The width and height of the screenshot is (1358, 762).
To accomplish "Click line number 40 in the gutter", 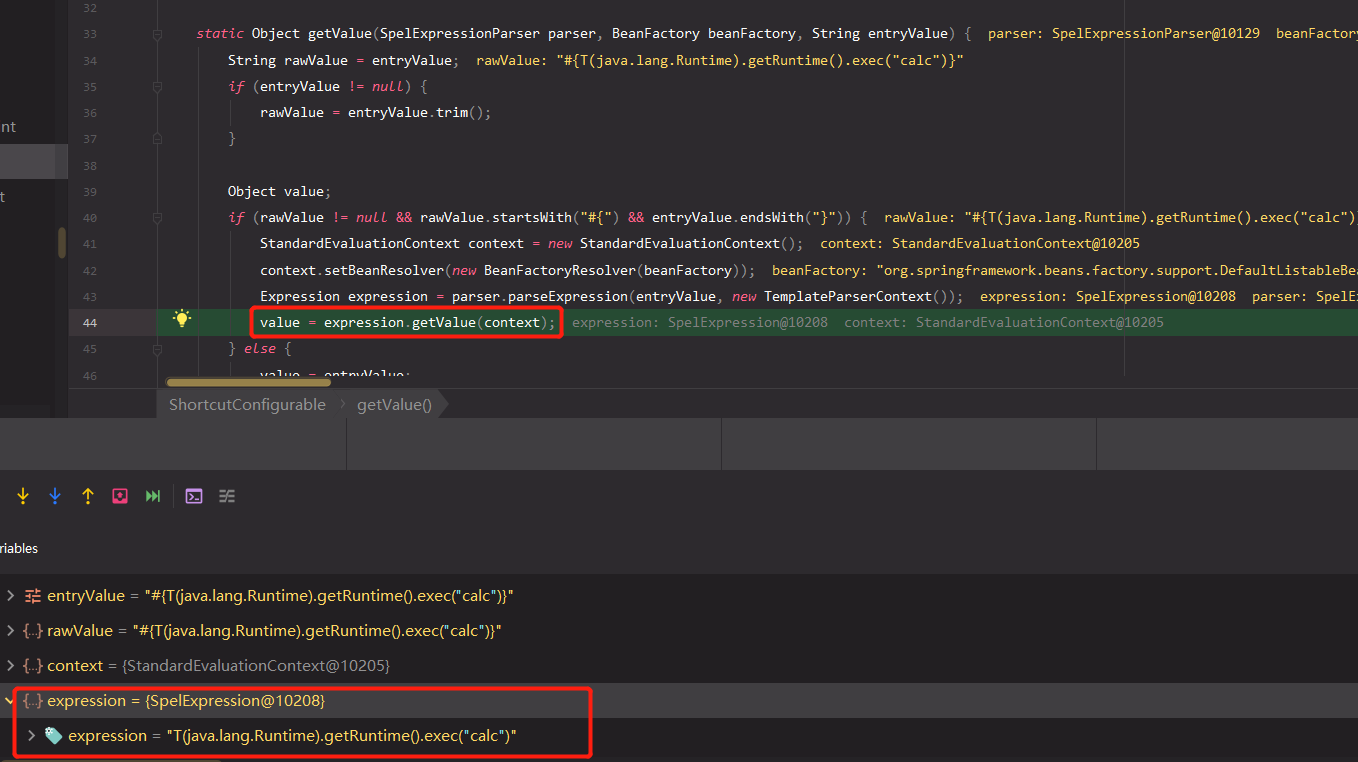I will point(89,217).
